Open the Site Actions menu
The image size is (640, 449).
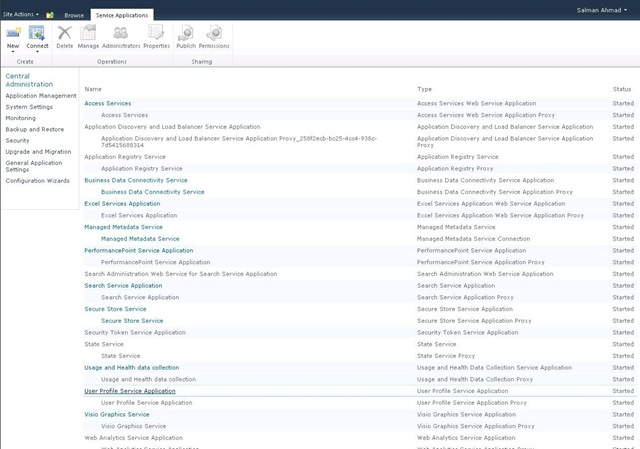coord(21,14)
